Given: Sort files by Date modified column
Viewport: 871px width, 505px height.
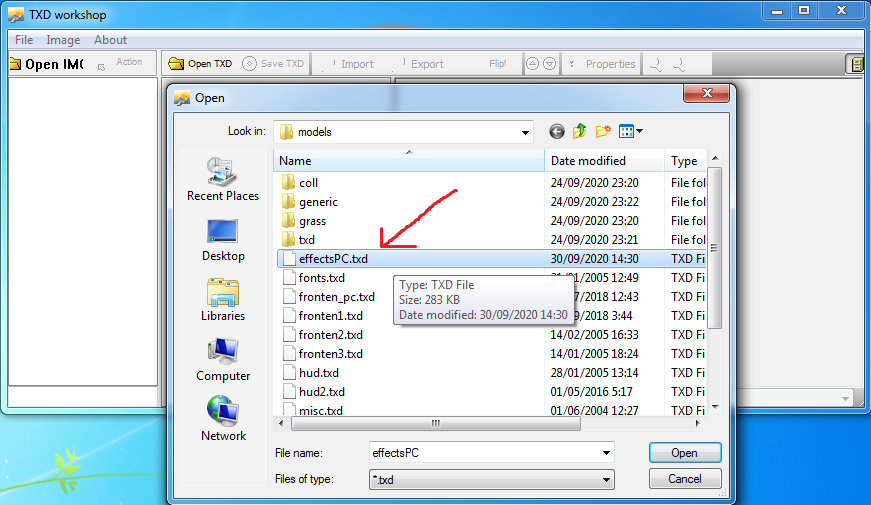Looking at the screenshot, I should pos(604,161).
